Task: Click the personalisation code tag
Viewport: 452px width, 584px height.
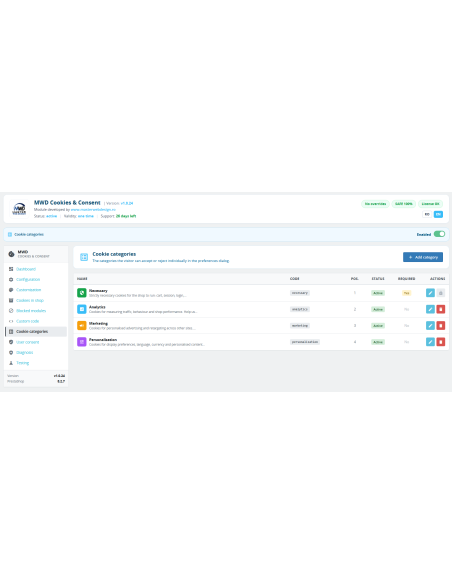Action: tap(305, 342)
